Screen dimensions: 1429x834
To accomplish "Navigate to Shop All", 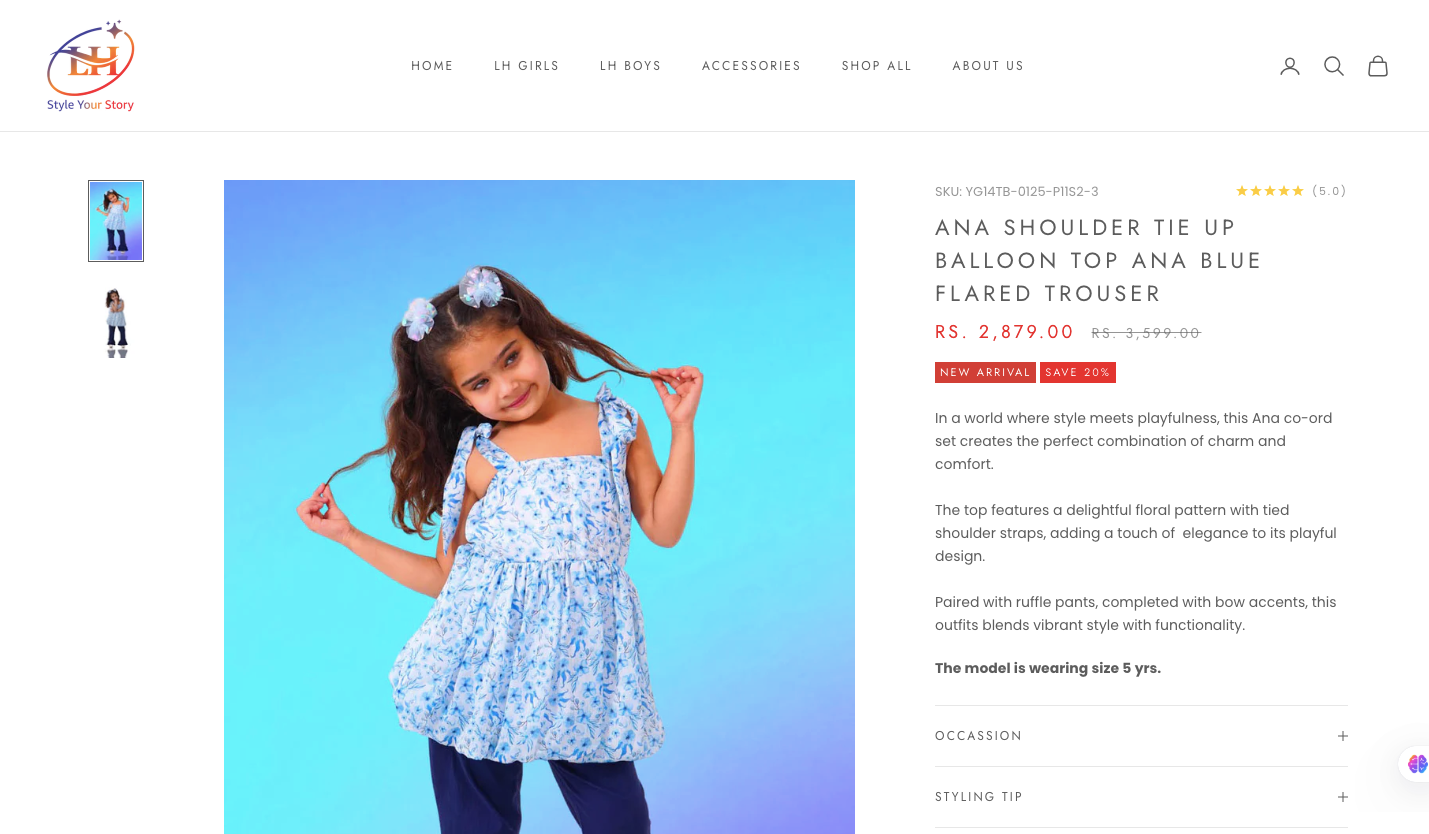I will [877, 66].
